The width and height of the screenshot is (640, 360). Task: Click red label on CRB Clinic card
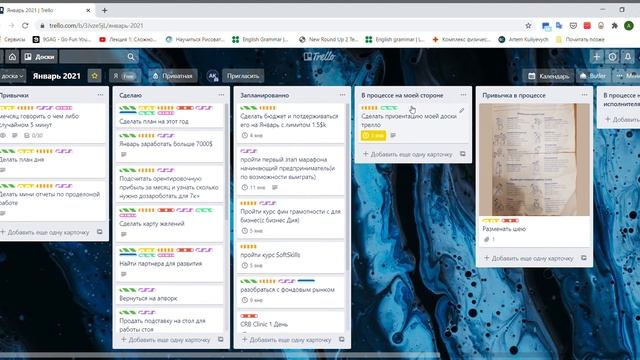point(249,316)
